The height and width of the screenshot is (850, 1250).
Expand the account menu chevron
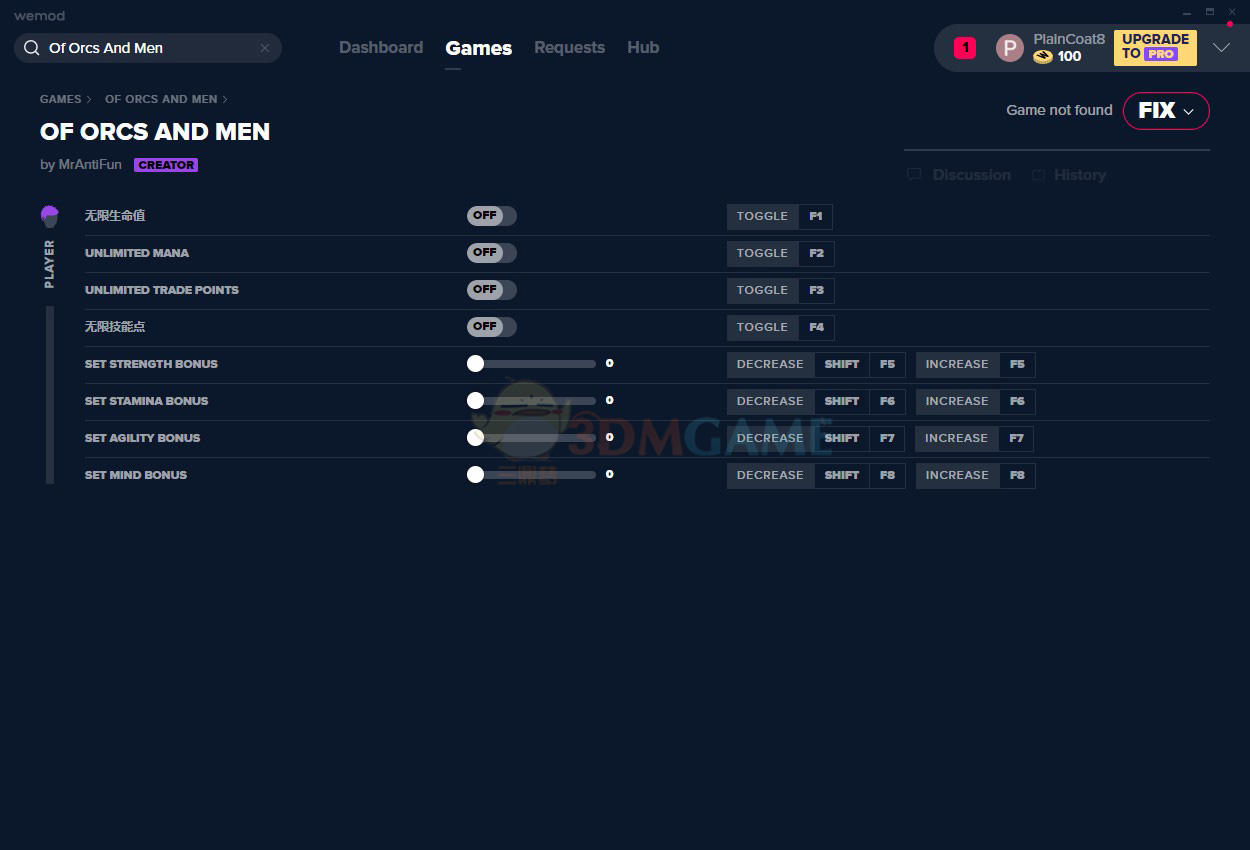tap(1222, 48)
